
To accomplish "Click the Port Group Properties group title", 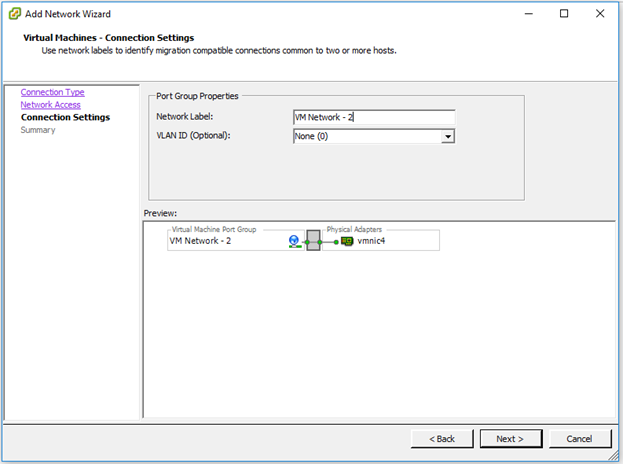I will pos(197,96).
